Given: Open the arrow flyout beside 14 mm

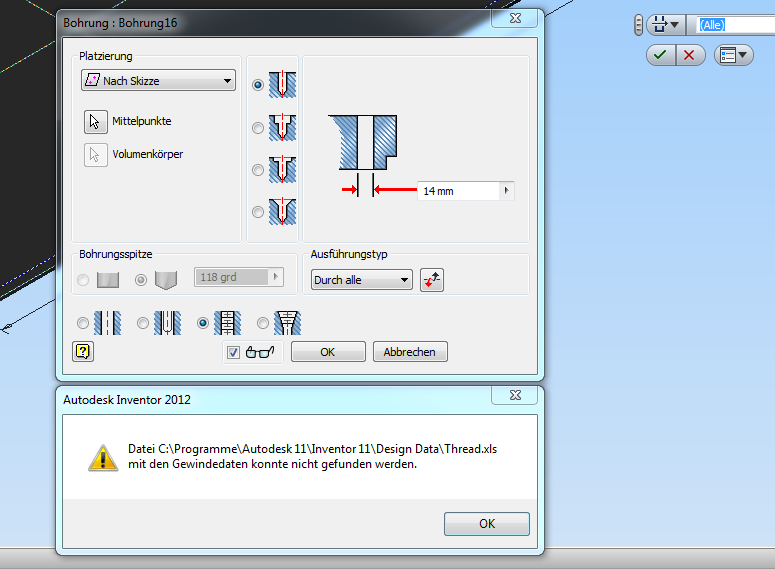Looking at the screenshot, I should pyautogui.click(x=507, y=191).
